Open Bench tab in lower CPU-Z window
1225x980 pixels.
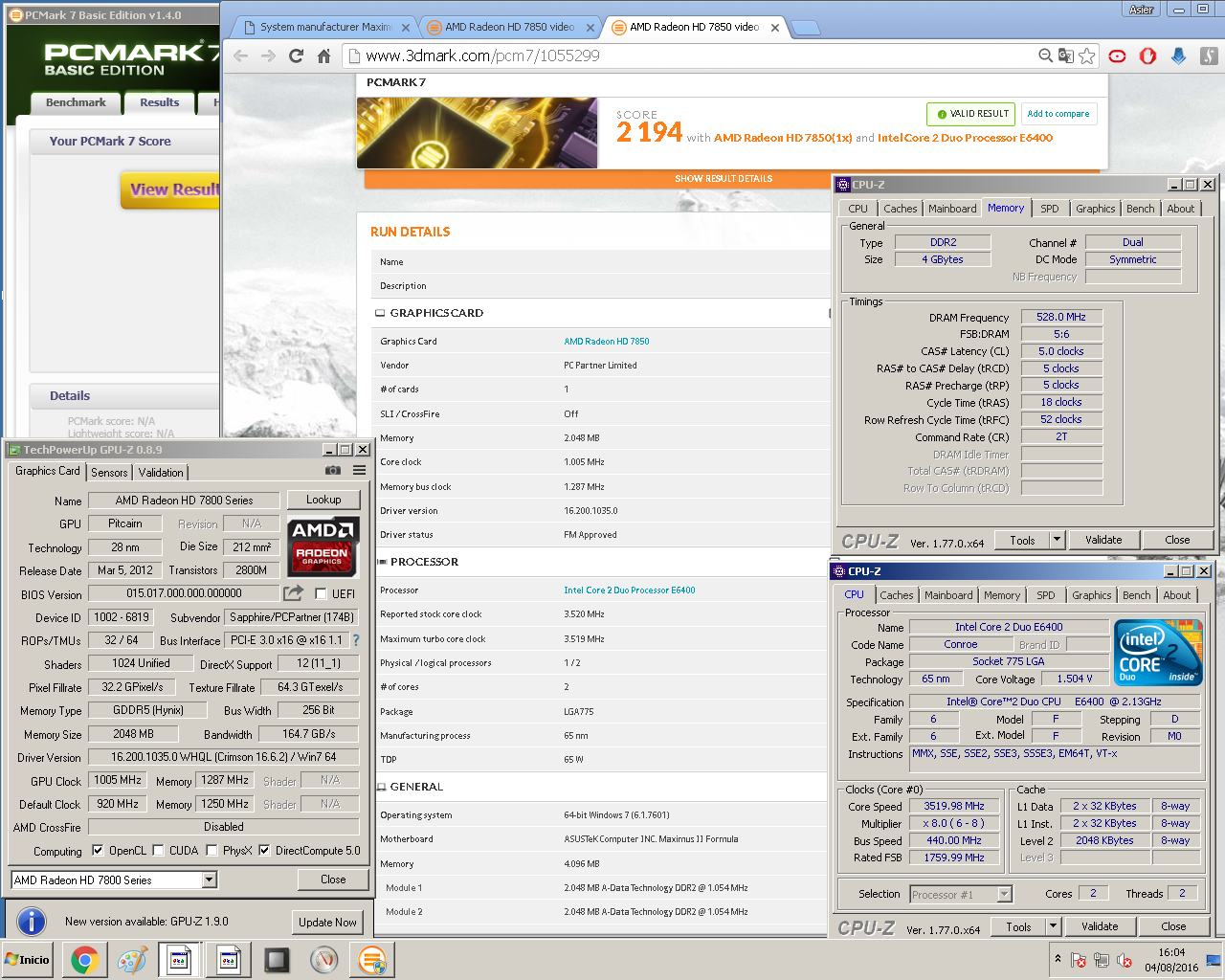[x=1137, y=595]
